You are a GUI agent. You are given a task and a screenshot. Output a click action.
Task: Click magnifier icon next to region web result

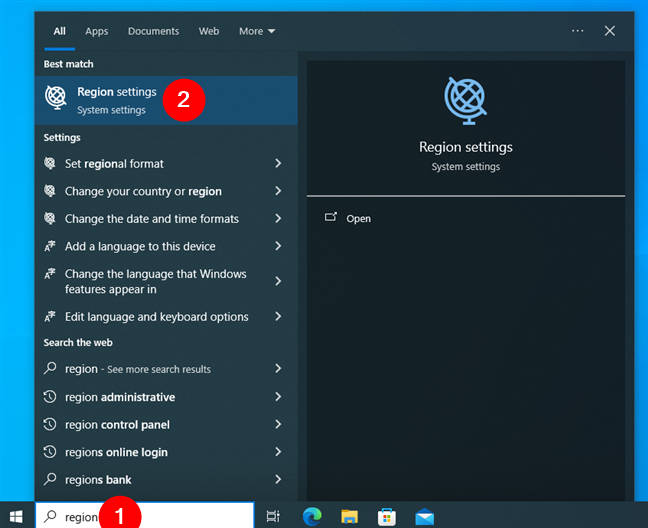[50, 368]
